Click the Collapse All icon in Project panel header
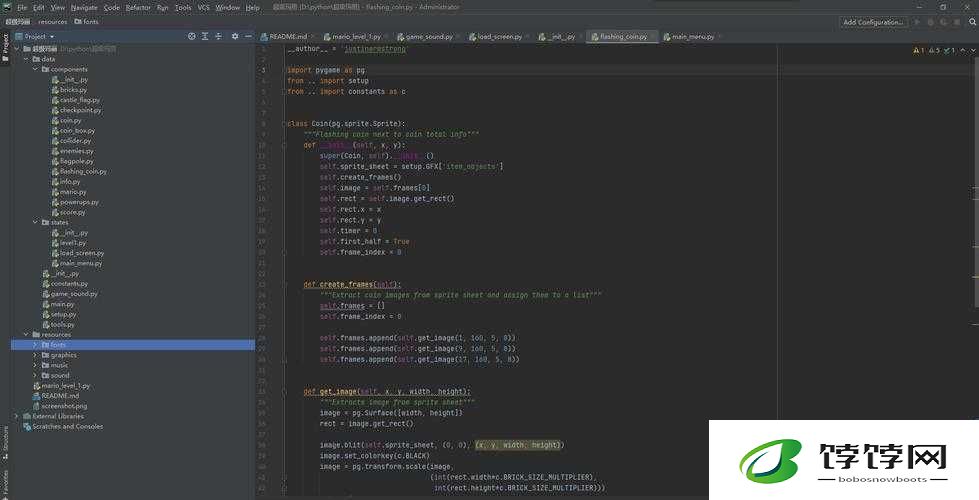The width and height of the screenshot is (979, 500). (218, 36)
